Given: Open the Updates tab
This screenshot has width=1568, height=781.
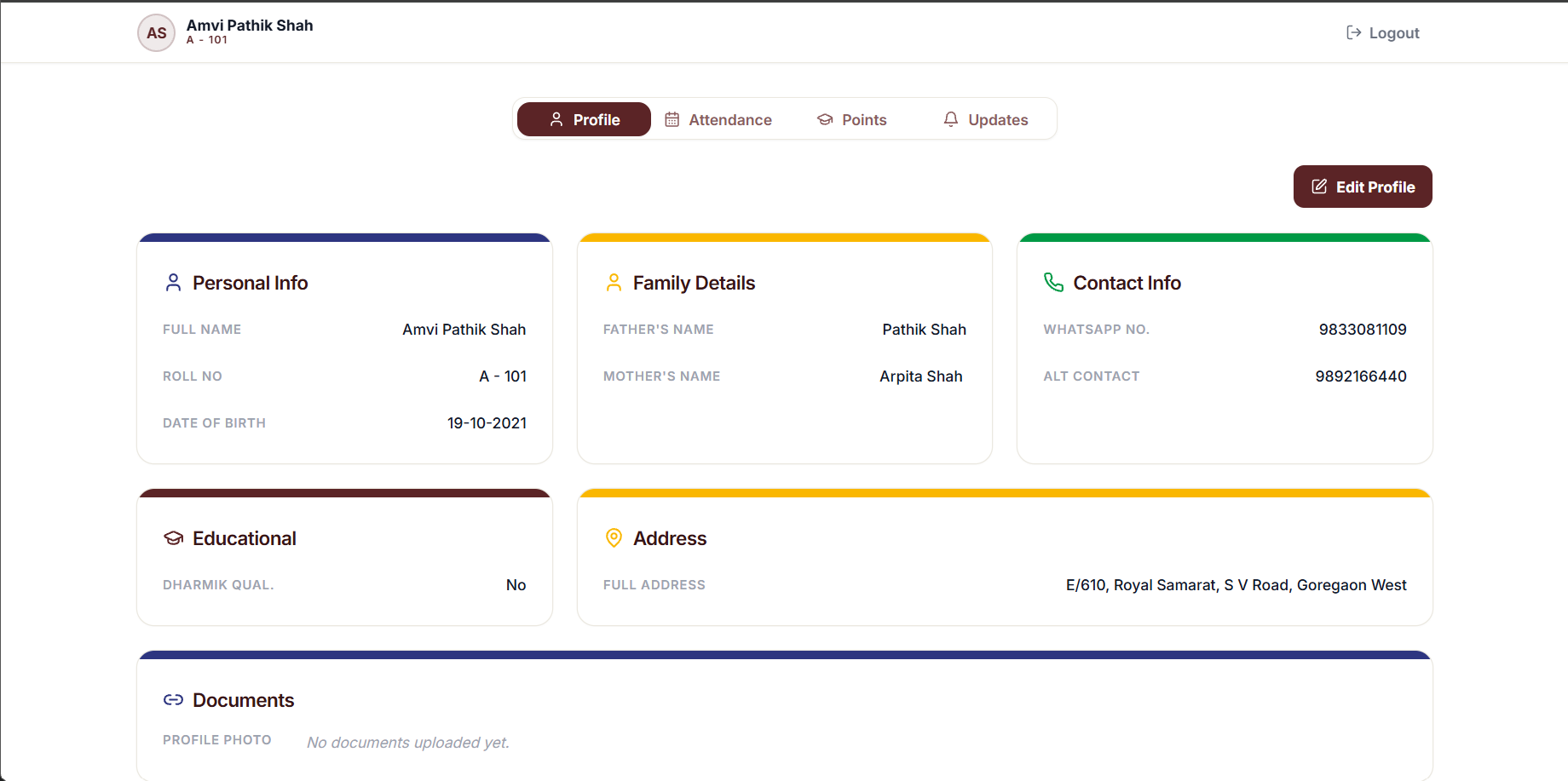Looking at the screenshot, I should (986, 119).
